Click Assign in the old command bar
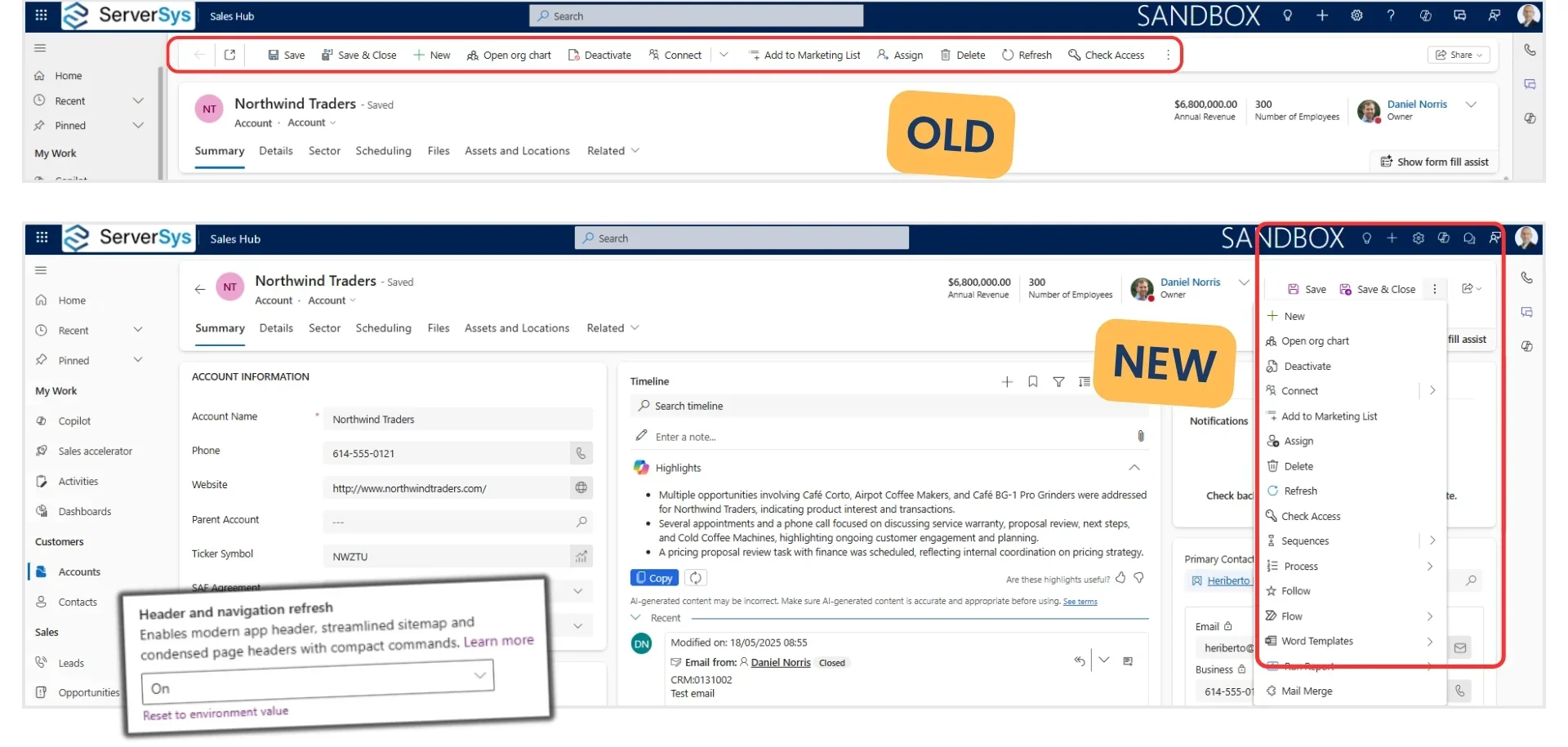This screenshot has height=747, width=1568. point(900,56)
